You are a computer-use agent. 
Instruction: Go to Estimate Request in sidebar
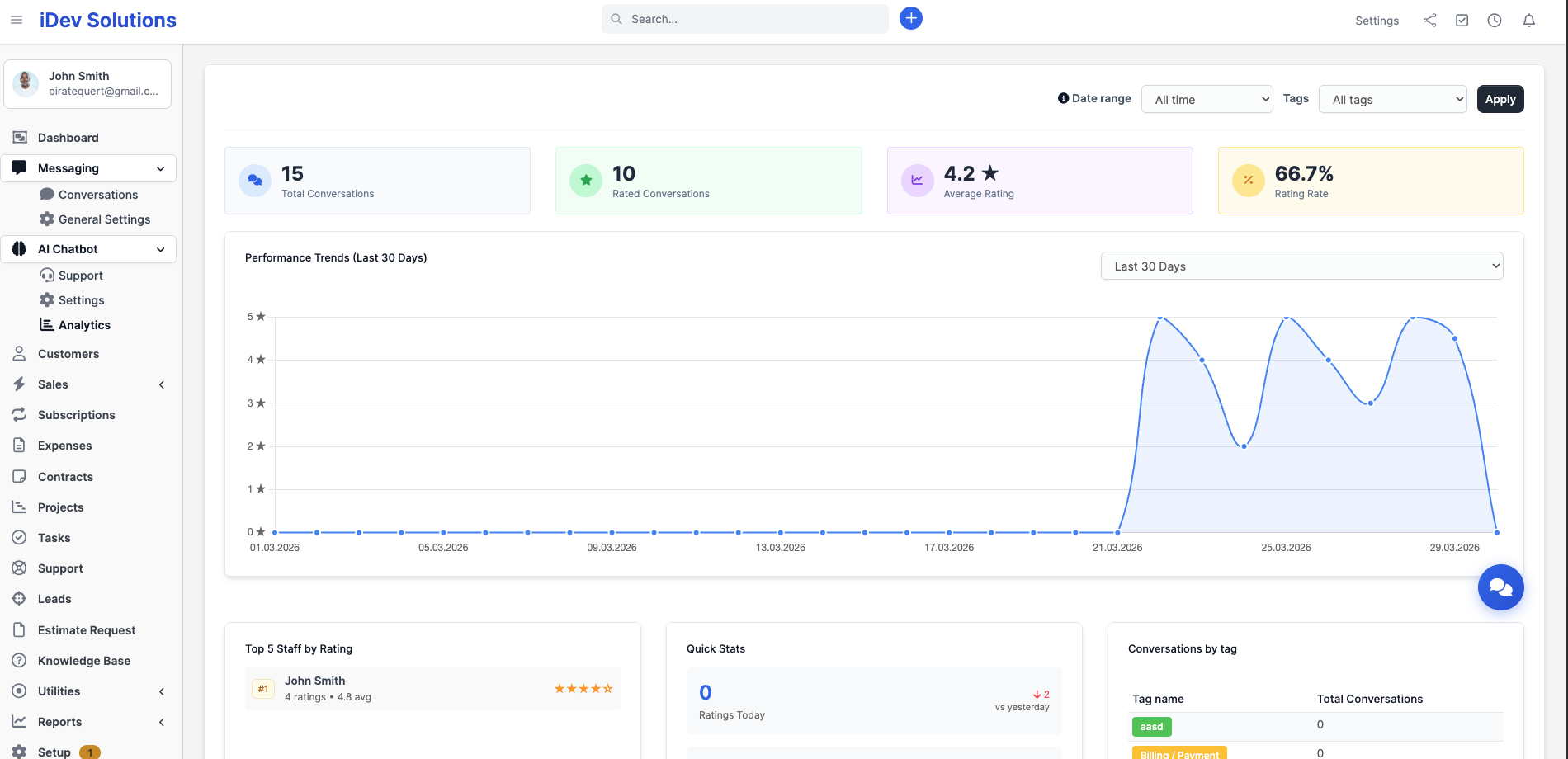pos(87,630)
